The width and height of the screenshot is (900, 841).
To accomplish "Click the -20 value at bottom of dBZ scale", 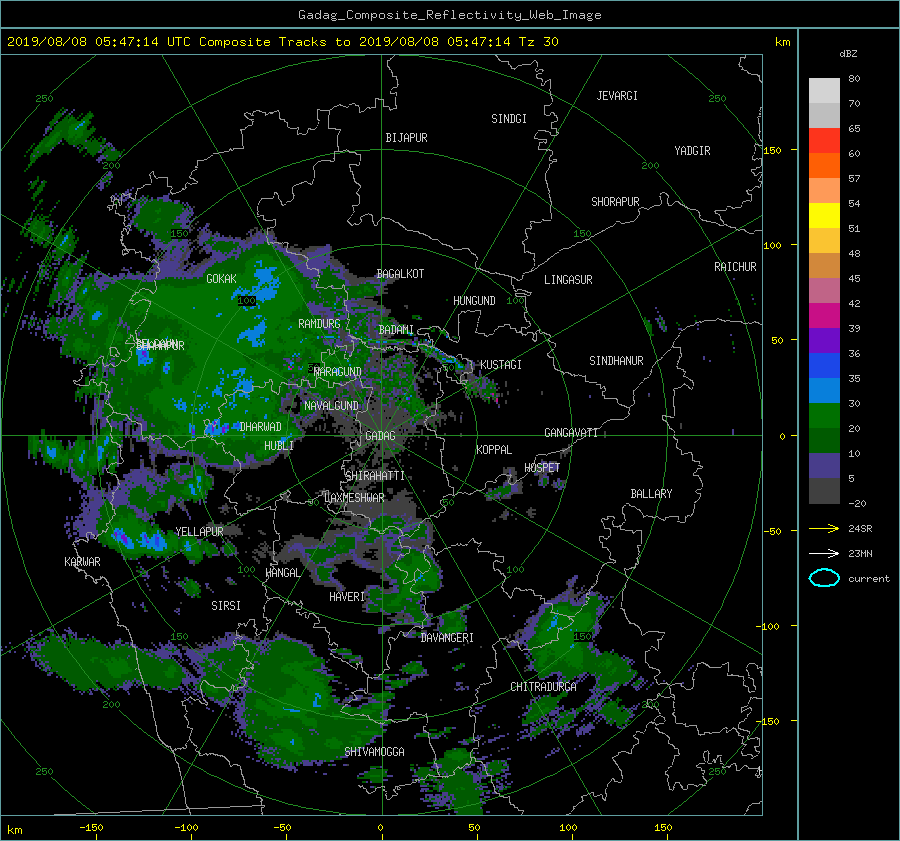I will click(857, 503).
